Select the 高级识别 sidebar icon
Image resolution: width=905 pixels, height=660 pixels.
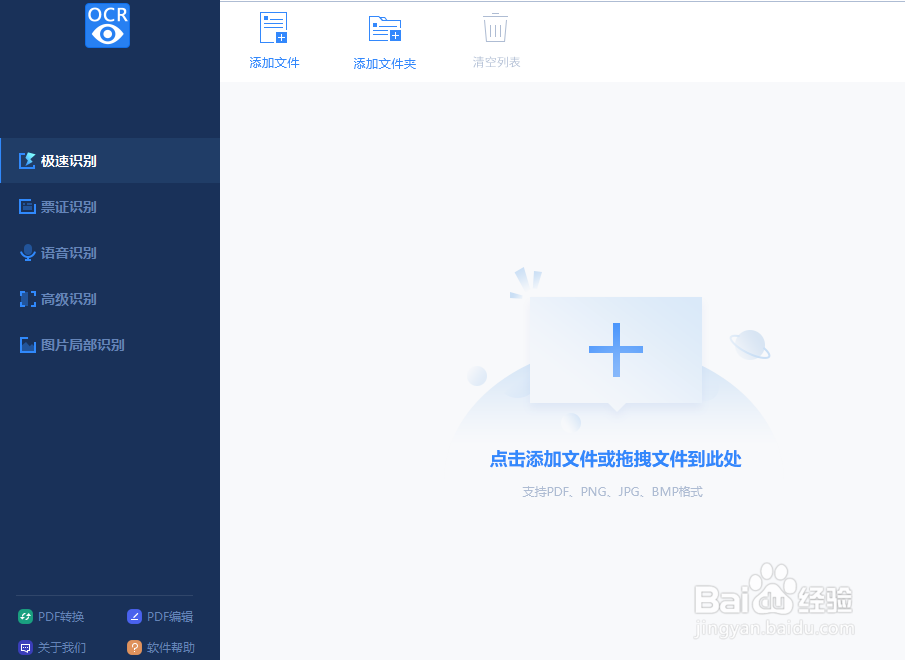coord(28,298)
